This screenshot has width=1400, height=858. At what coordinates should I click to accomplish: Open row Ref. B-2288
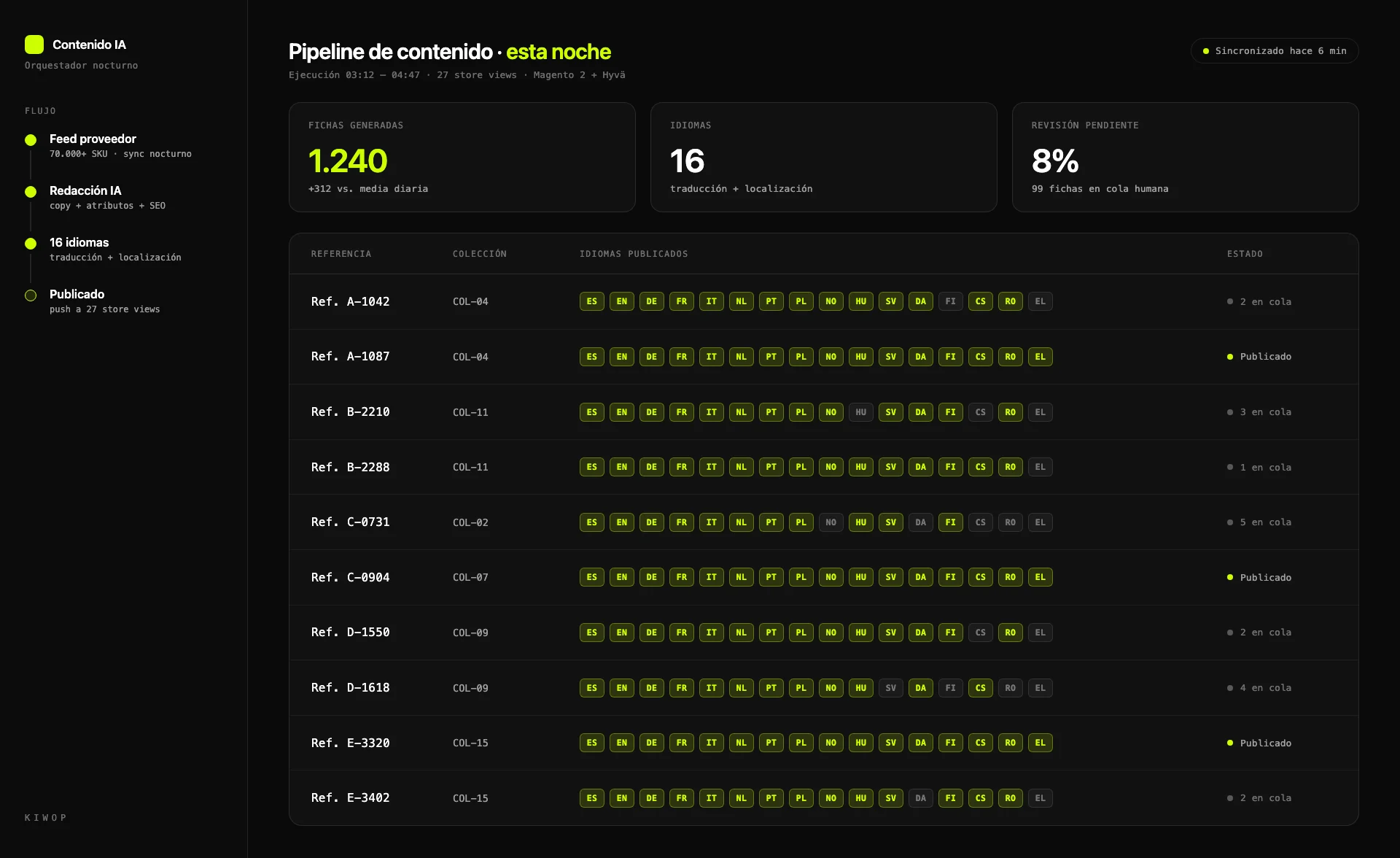tap(823, 467)
